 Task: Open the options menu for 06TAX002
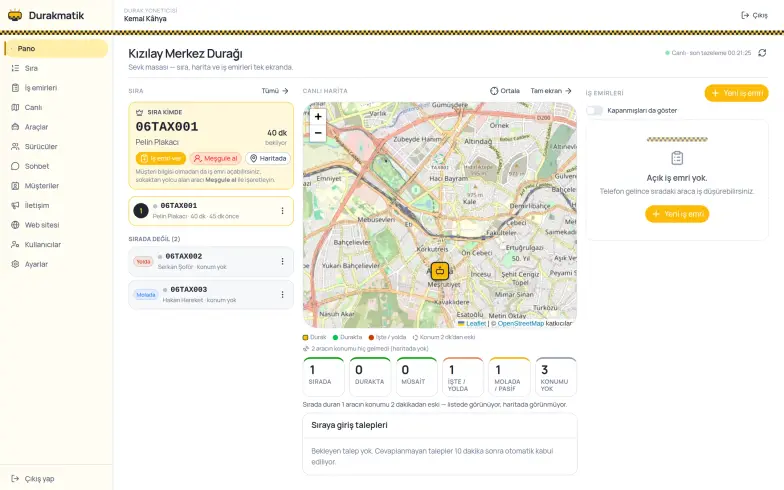coord(282,262)
